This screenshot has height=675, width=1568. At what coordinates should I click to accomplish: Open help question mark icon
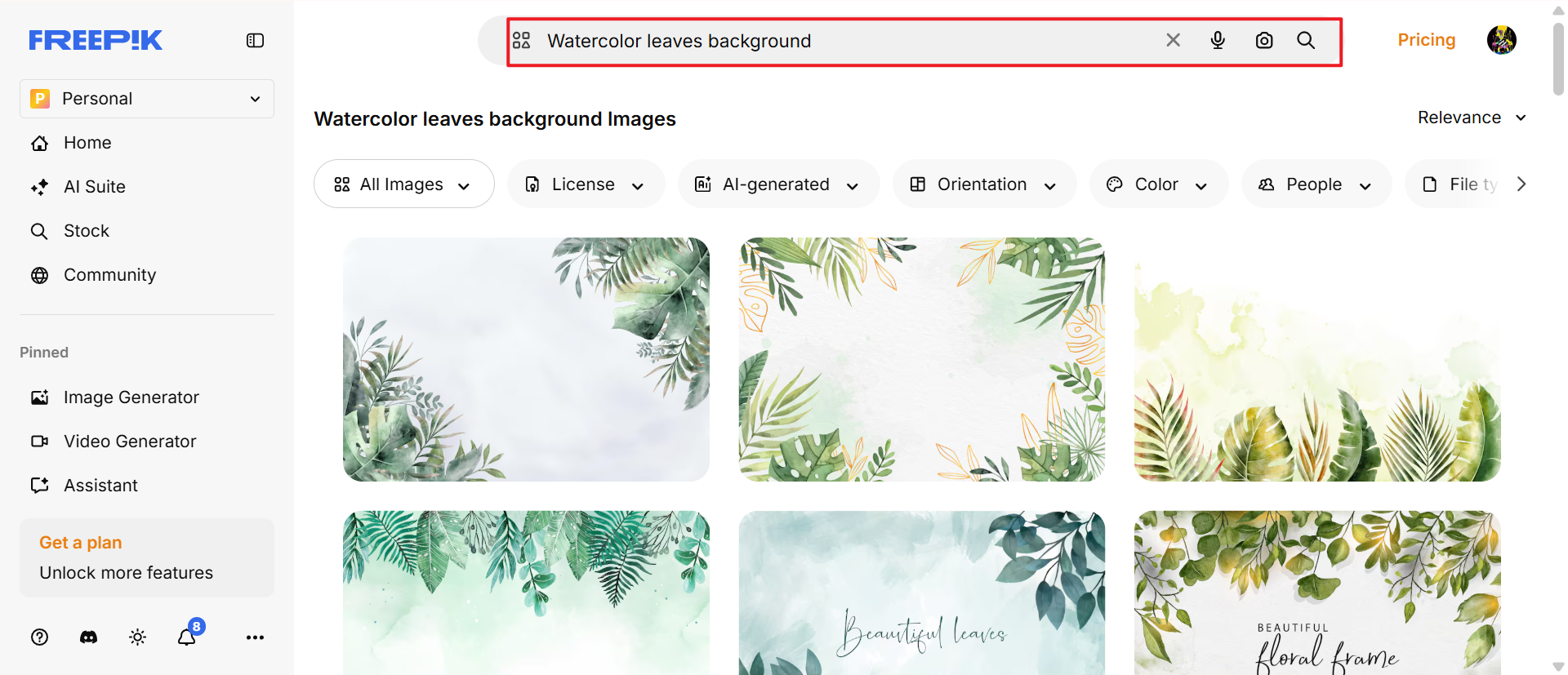pos(39,637)
